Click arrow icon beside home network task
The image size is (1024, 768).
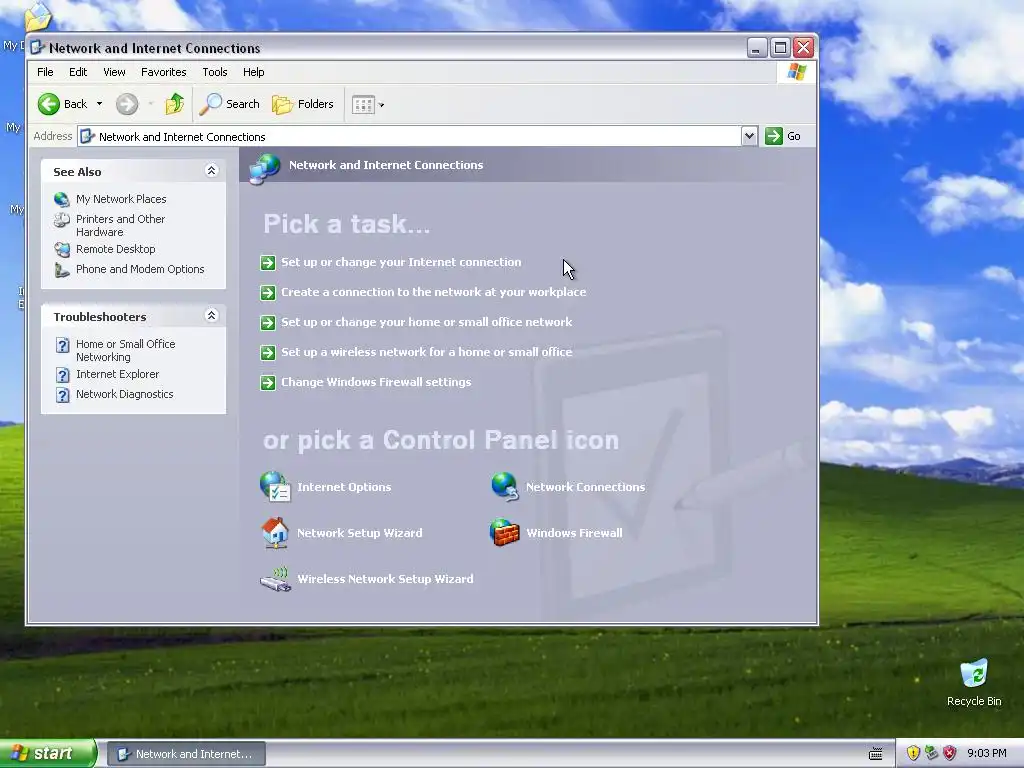[268, 323]
